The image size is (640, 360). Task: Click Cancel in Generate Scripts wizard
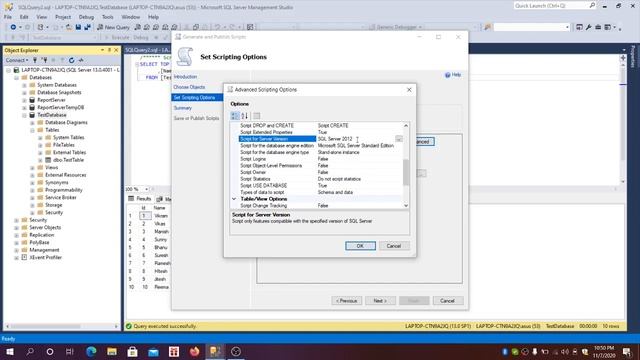pyautogui.click(x=448, y=301)
